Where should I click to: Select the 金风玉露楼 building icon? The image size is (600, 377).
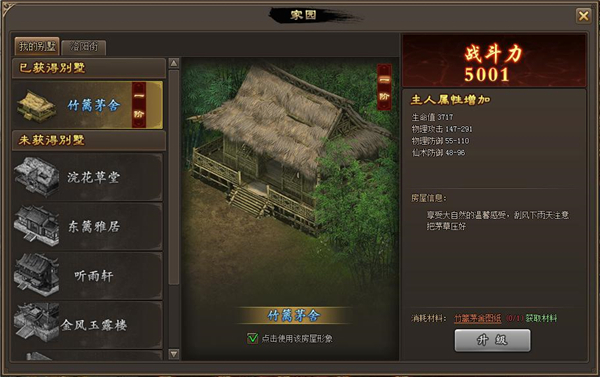37,323
